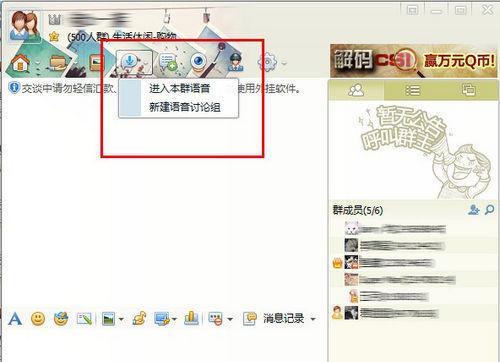Click the handwriting input pencil icon
The image size is (500, 362).
84,319
